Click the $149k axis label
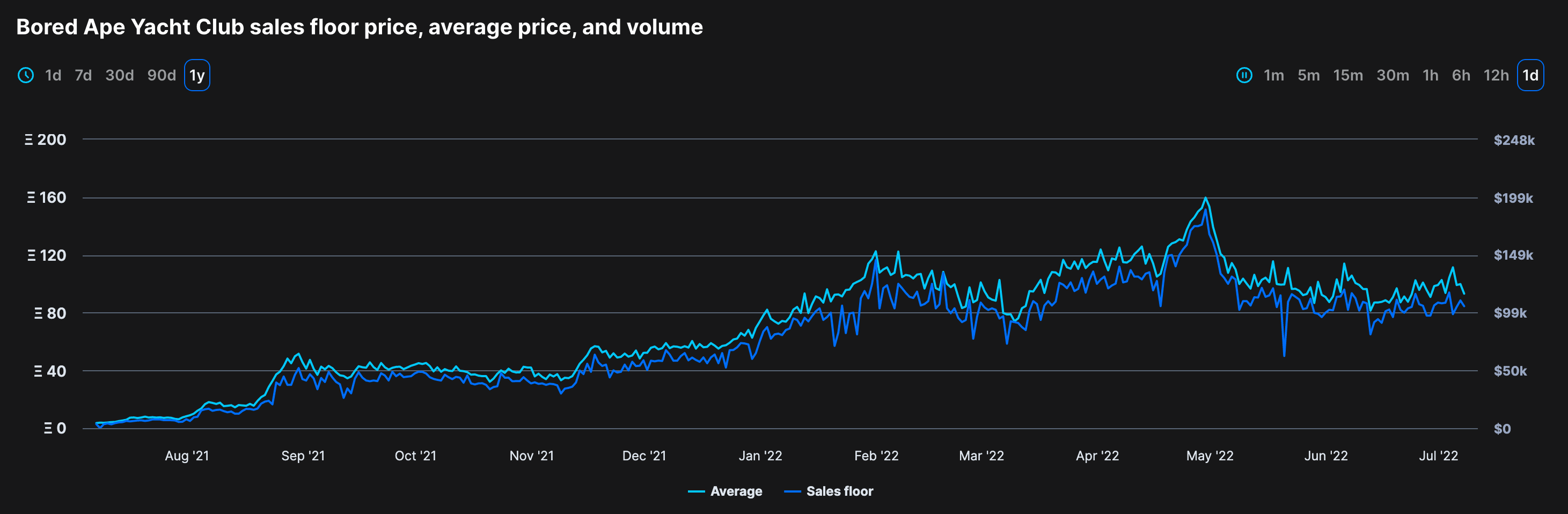1568x514 pixels. pyautogui.click(x=1513, y=255)
